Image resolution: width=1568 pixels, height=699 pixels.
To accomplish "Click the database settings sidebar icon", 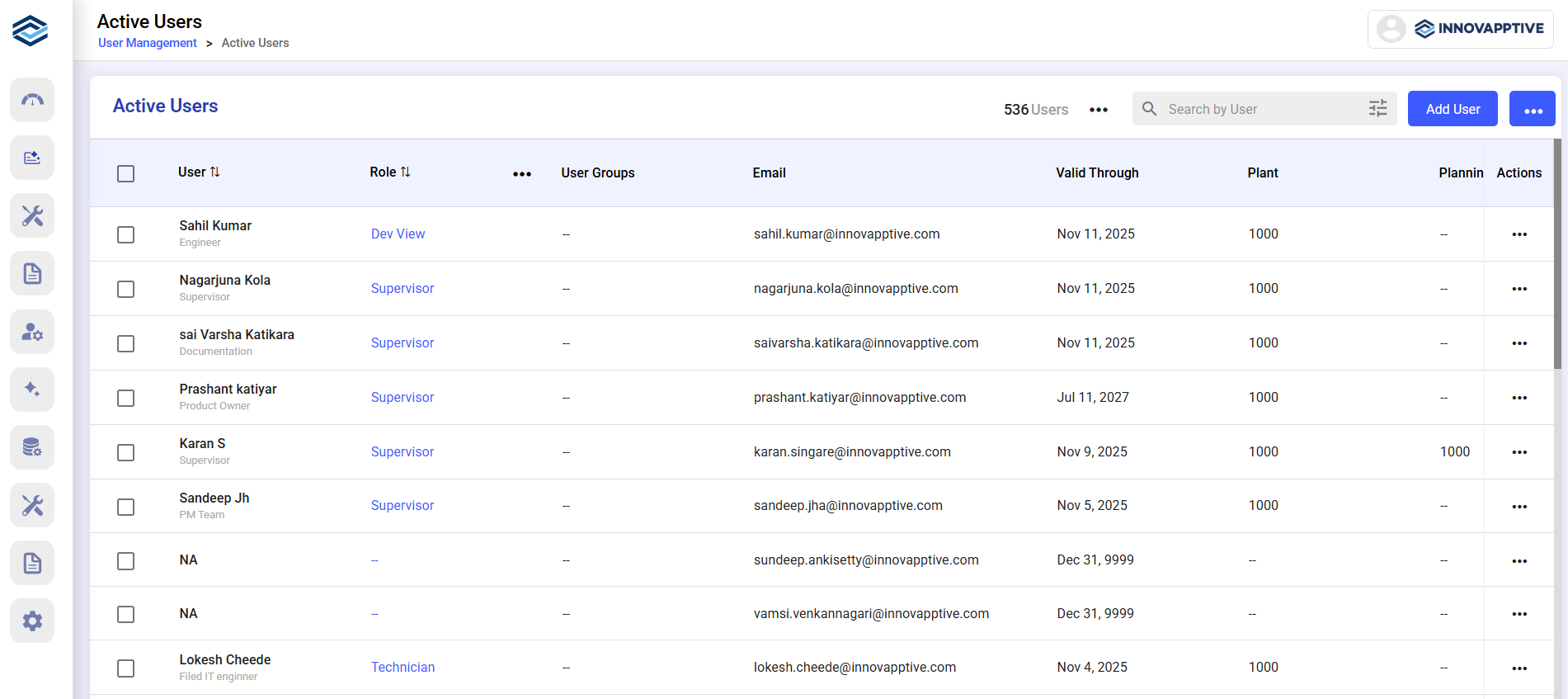I will click(x=32, y=447).
